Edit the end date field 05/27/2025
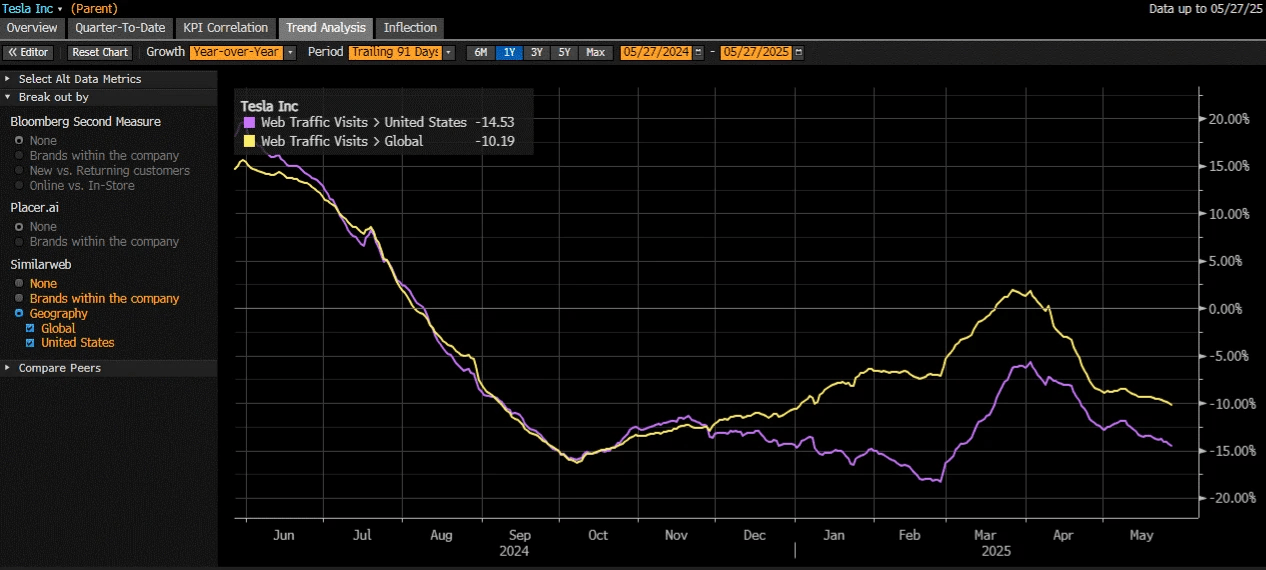This screenshot has width=1266, height=570. pos(756,52)
